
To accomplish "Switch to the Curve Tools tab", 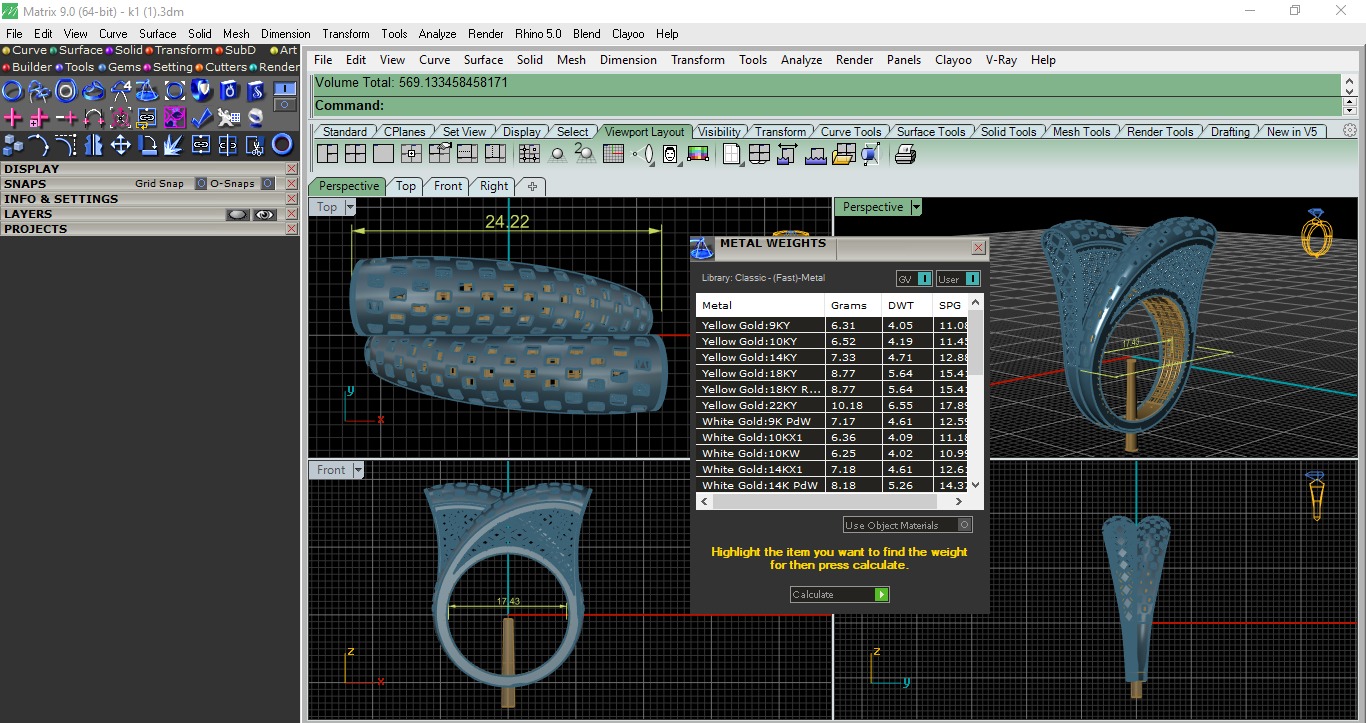I will click(851, 131).
